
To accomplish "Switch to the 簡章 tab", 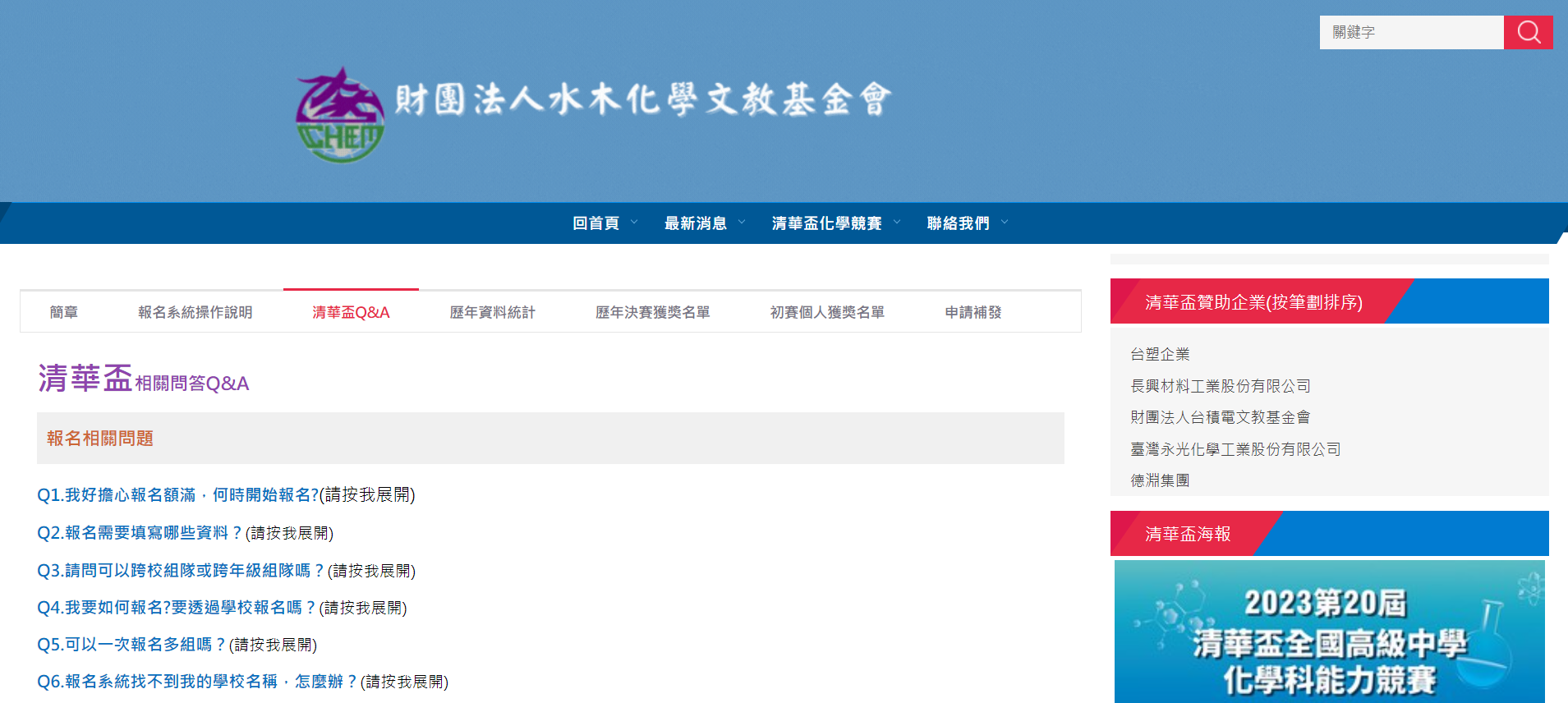I will pos(64,312).
